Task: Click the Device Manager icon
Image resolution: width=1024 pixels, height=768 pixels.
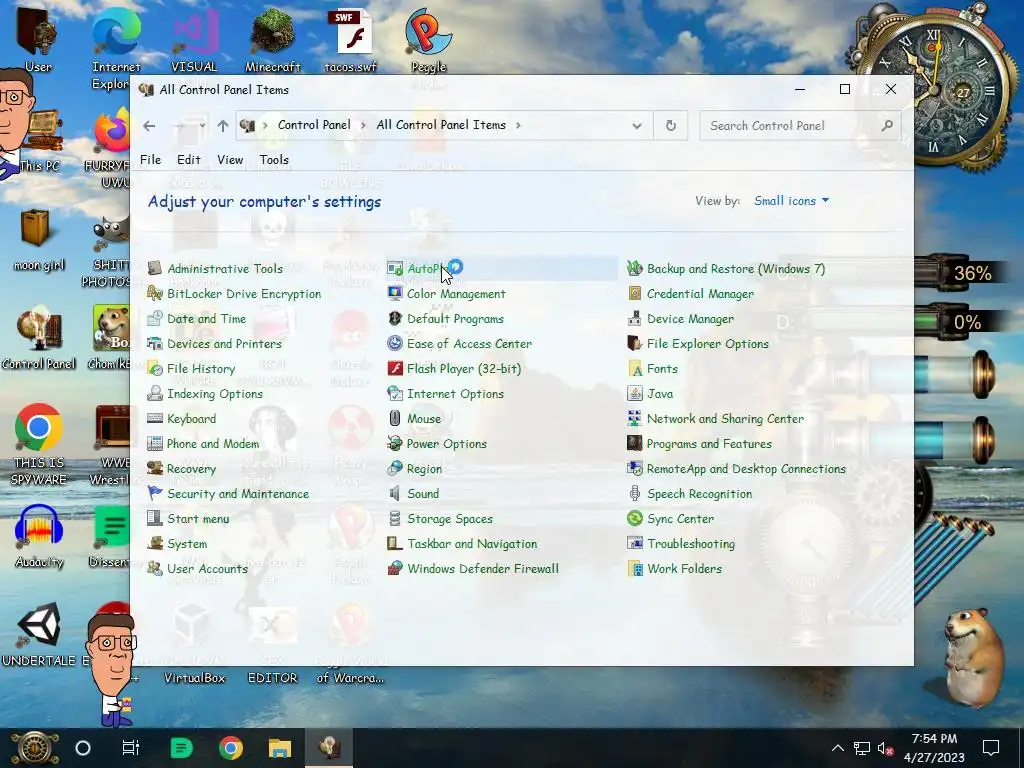Action: coord(634,319)
